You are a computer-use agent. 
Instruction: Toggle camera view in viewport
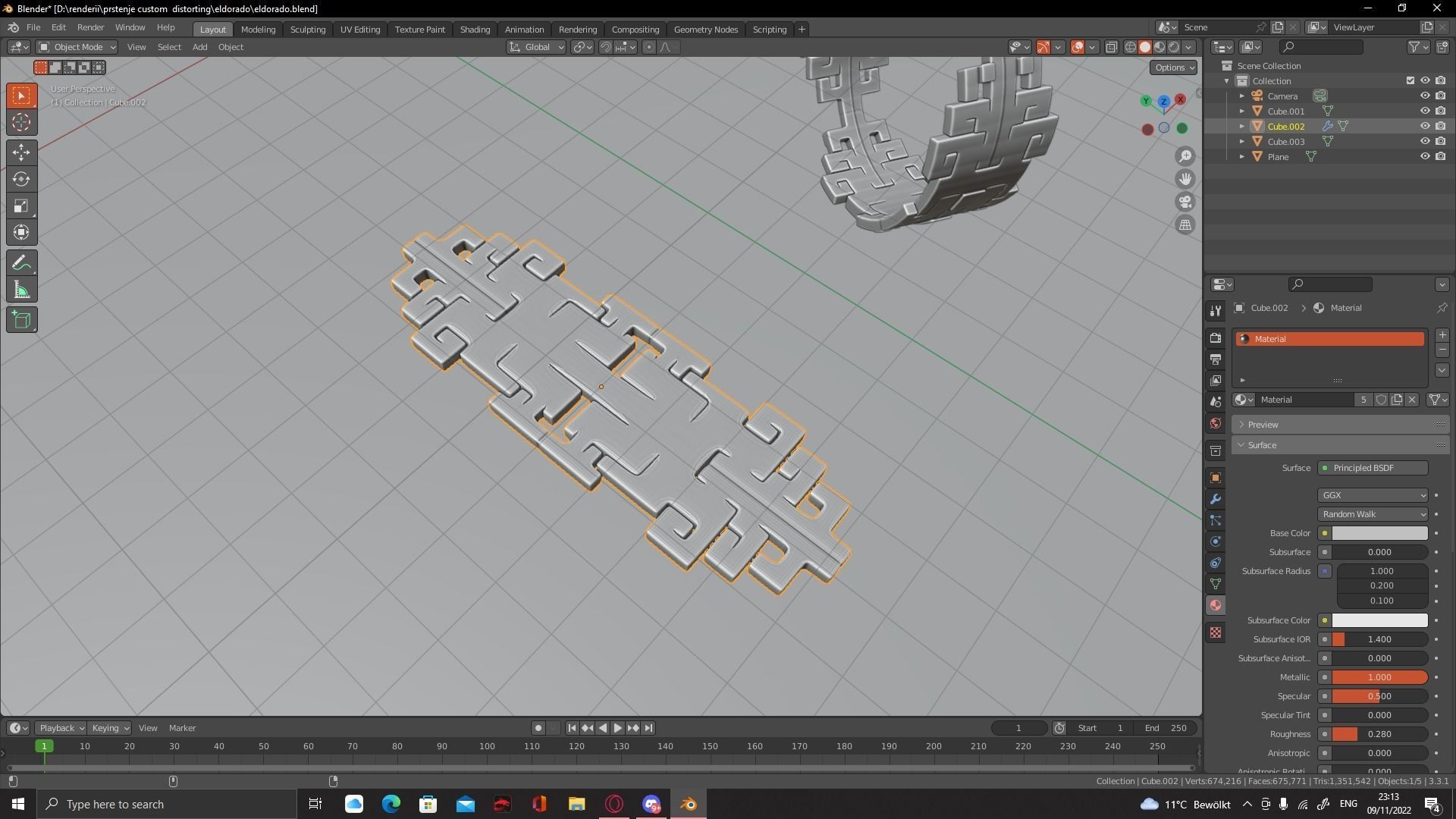pyautogui.click(x=1185, y=202)
